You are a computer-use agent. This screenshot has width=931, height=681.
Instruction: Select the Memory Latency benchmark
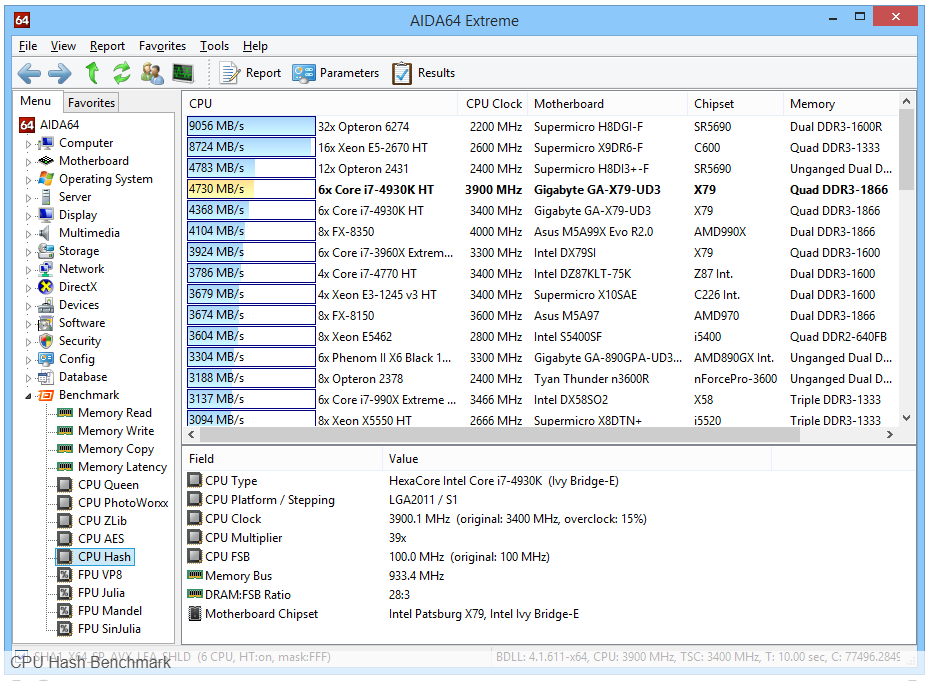[x=122, y=467]
